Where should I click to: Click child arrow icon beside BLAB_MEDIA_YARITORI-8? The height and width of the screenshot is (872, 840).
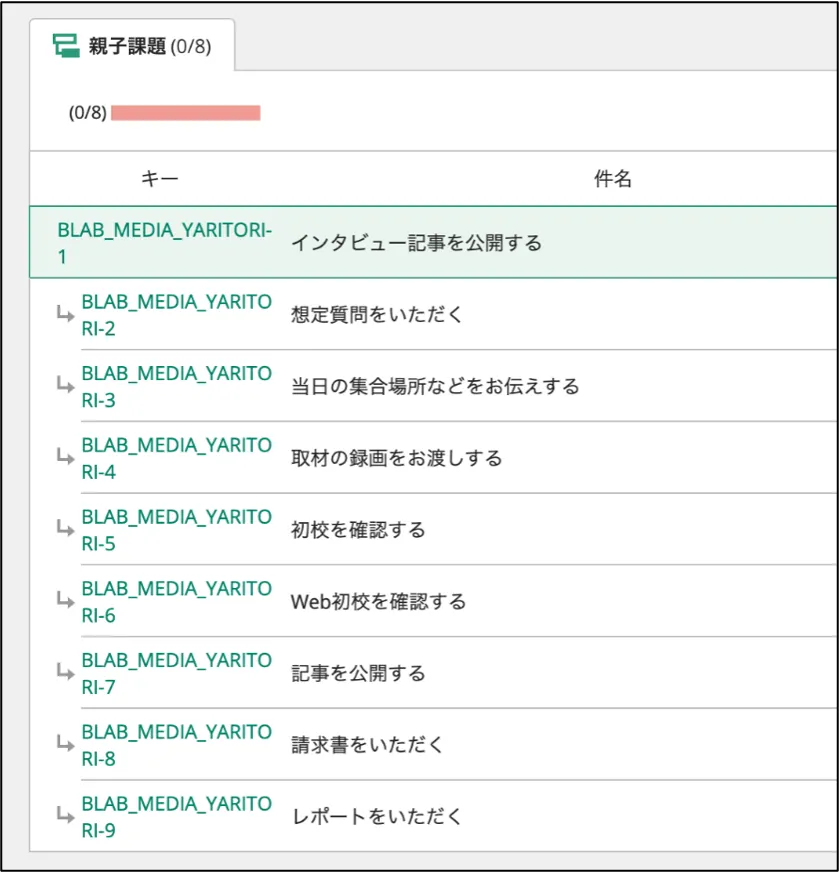pyautogui.click(x=65, y=745)
